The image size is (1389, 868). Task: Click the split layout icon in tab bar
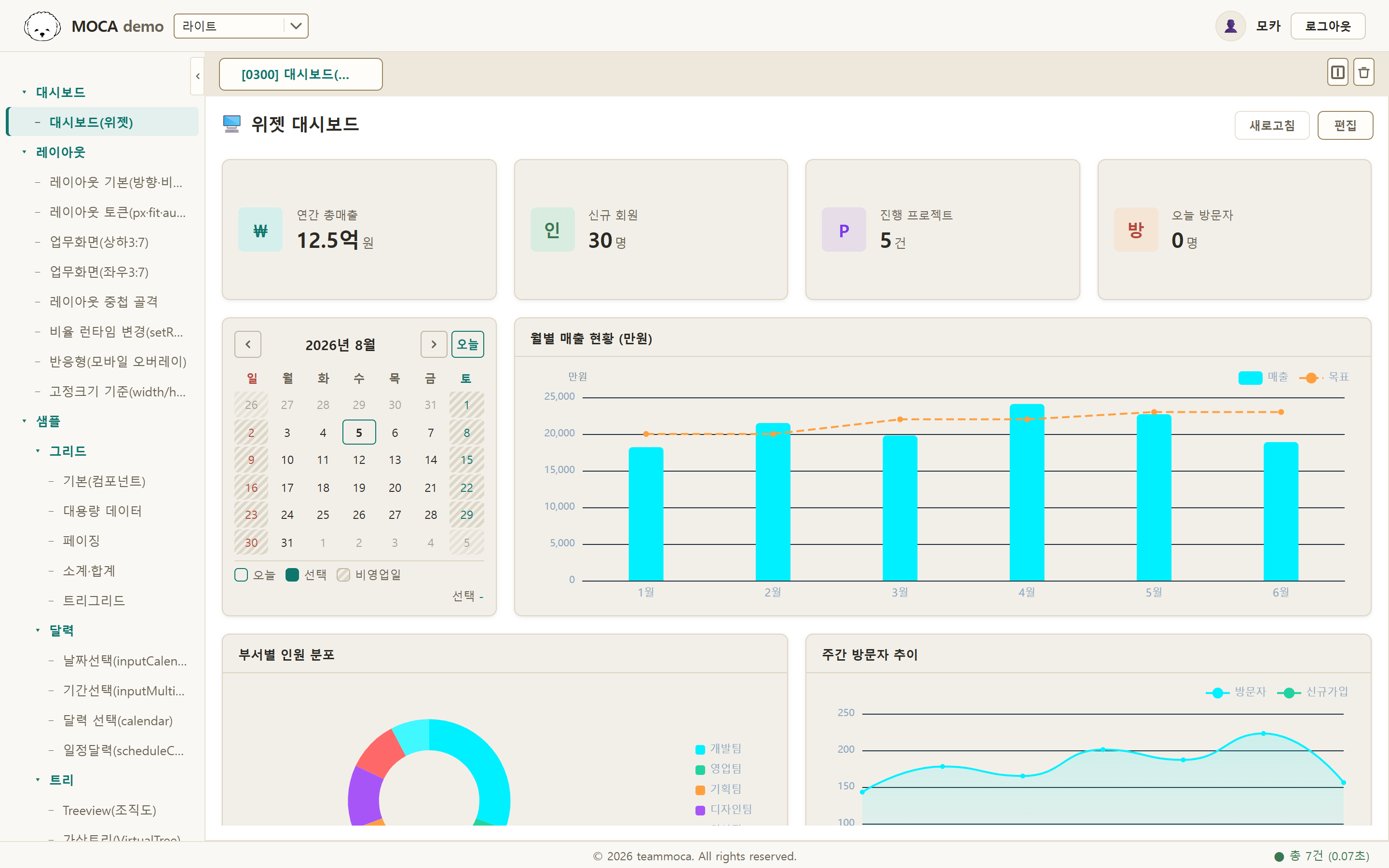pyautogui.click(x=1337, y=72)
